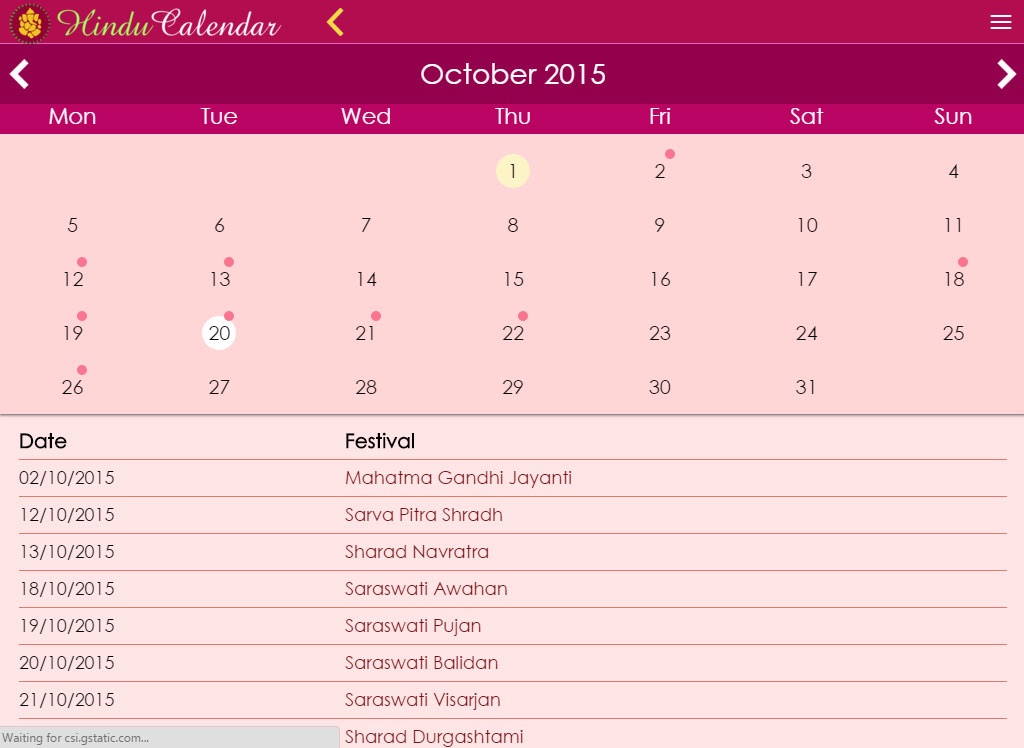
Task: Select date 29 in calendar
Action: click(513, 387)
